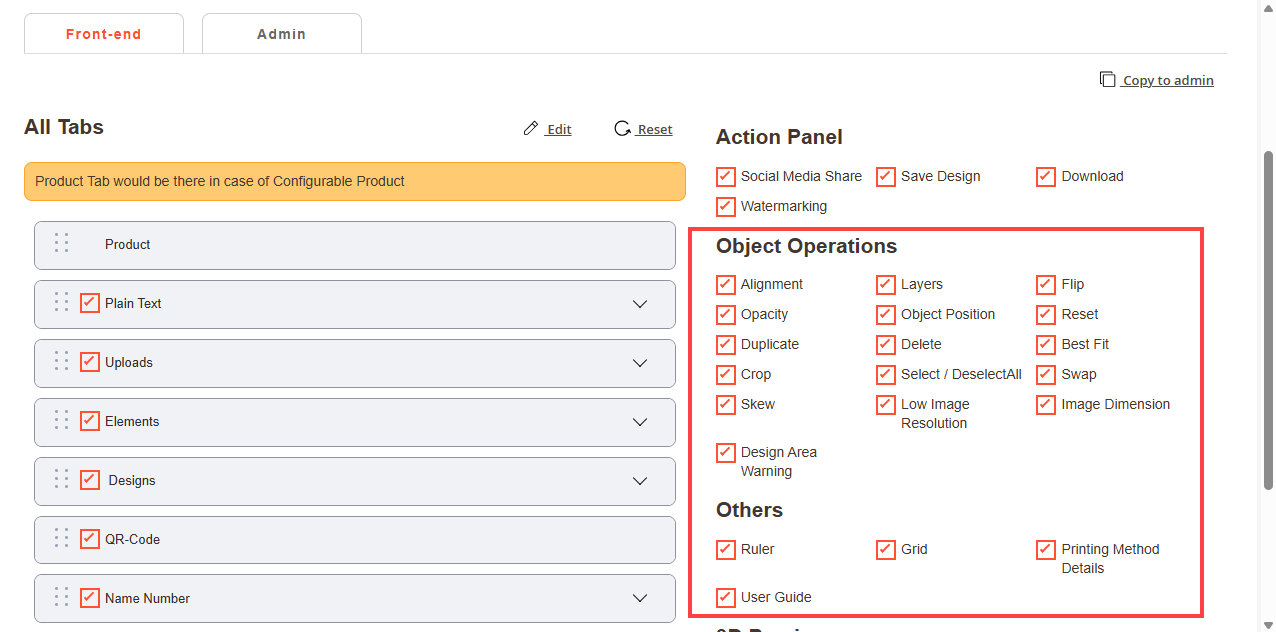
Task: Click the copy icon beside Copy to admin
Action: tap(1107, 79)
